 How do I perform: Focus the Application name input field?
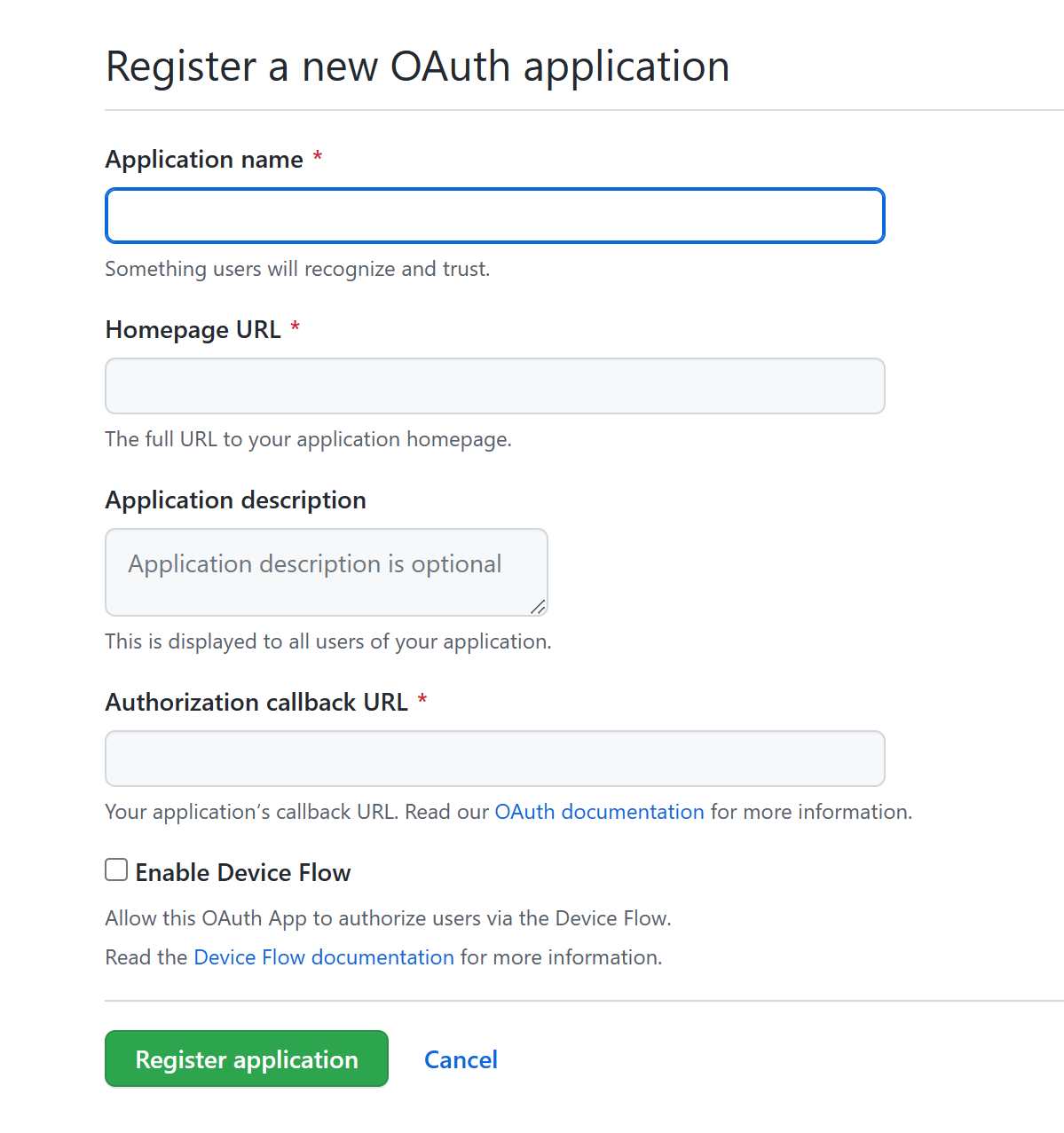click(494, 216)
